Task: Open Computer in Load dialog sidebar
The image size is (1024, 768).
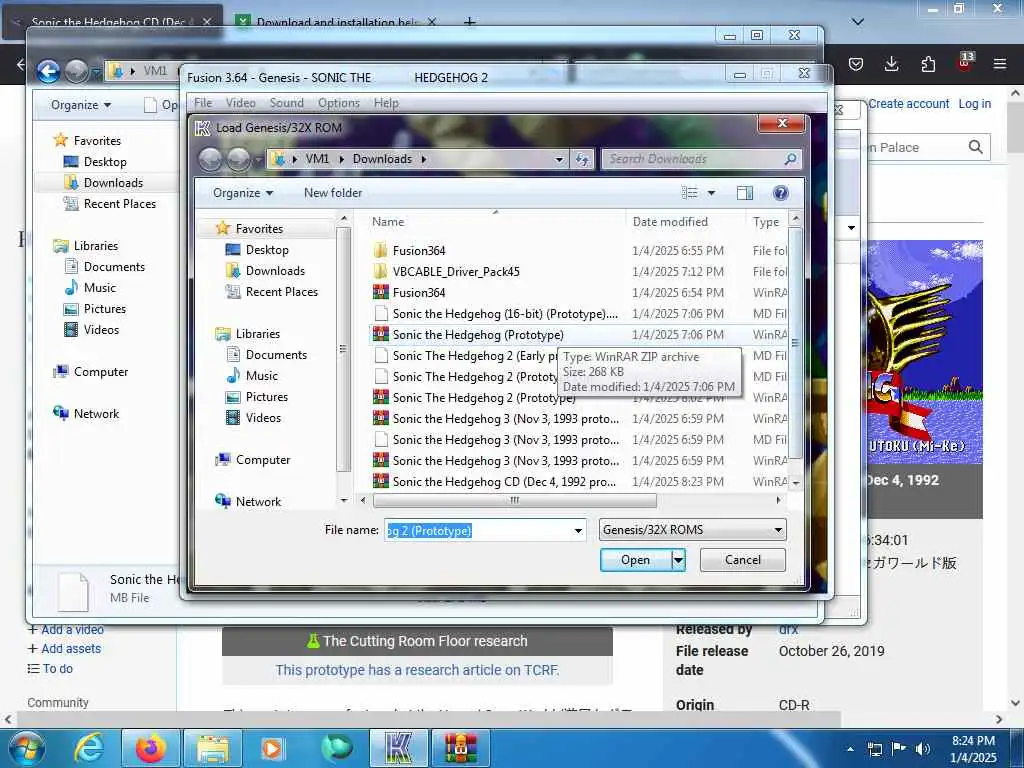Action: coord(262,460)
